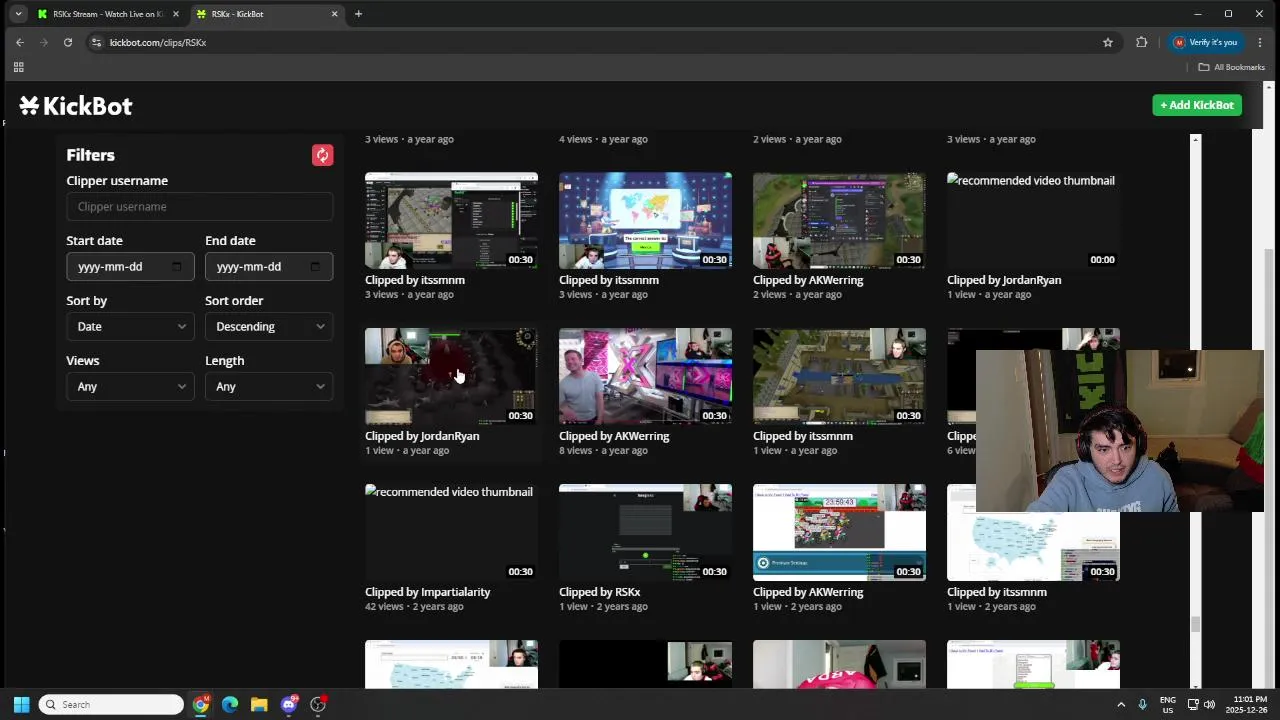The width and height of the screenshot is (1280, 720).
Task: Open the apps grid in bookmarks bar
Action: (x=18, y=67)
